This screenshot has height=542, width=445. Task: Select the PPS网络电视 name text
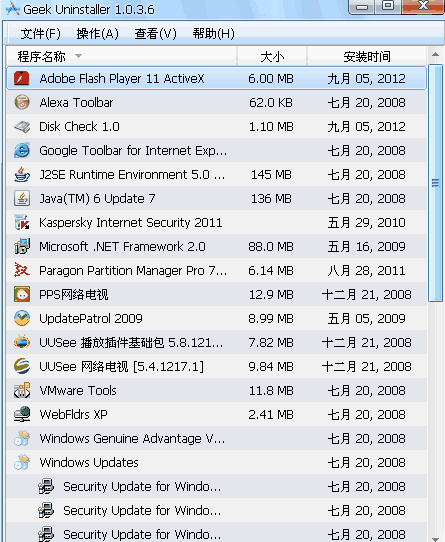[74, 295]
